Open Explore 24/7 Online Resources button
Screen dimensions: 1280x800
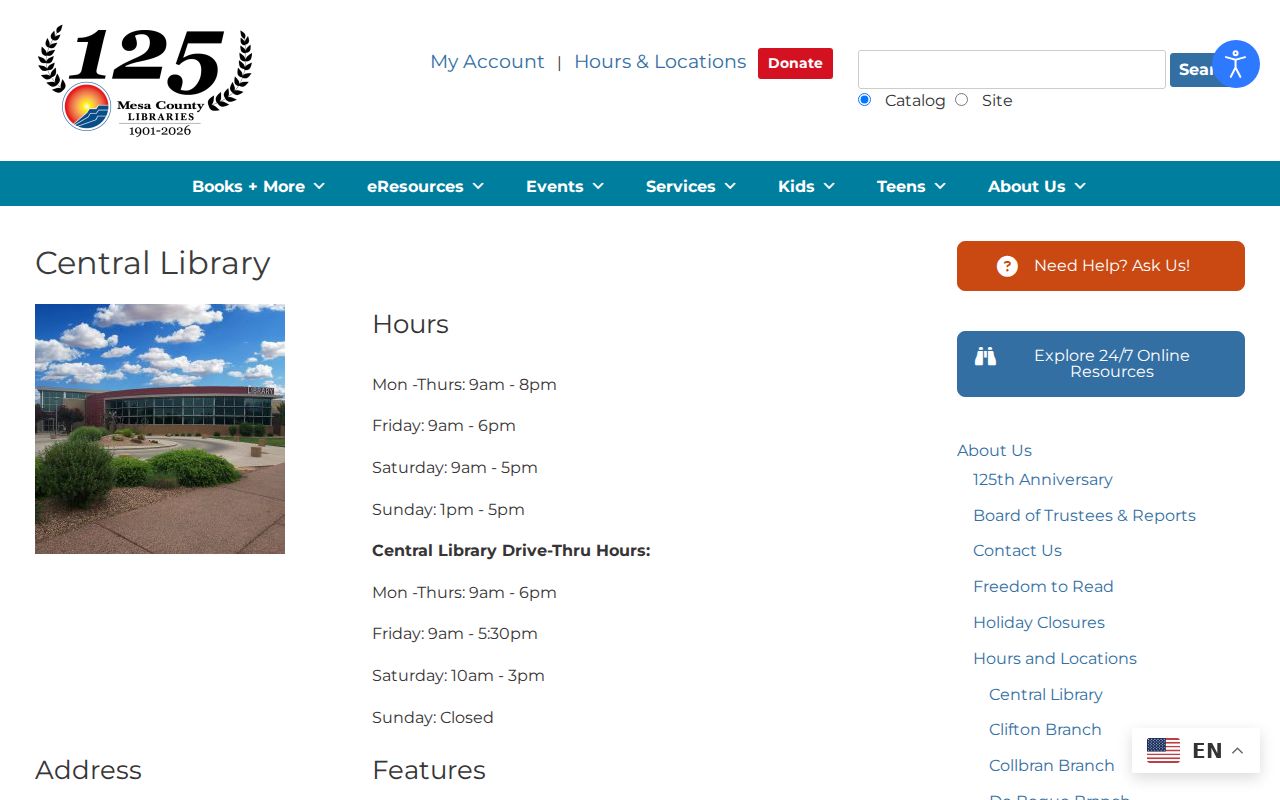pos(1101,364)
